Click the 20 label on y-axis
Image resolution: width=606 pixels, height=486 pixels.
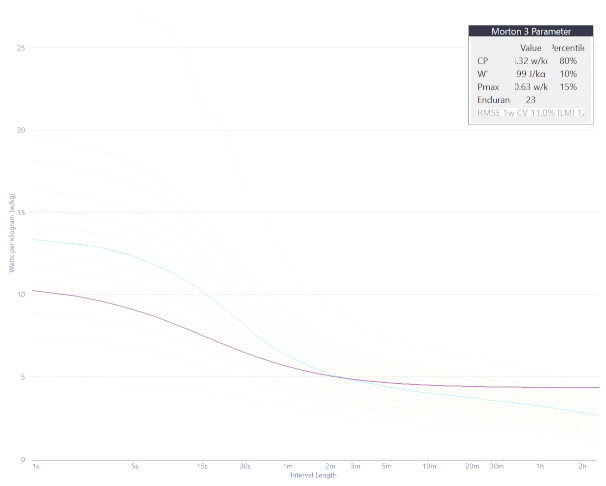pos(21,130)
